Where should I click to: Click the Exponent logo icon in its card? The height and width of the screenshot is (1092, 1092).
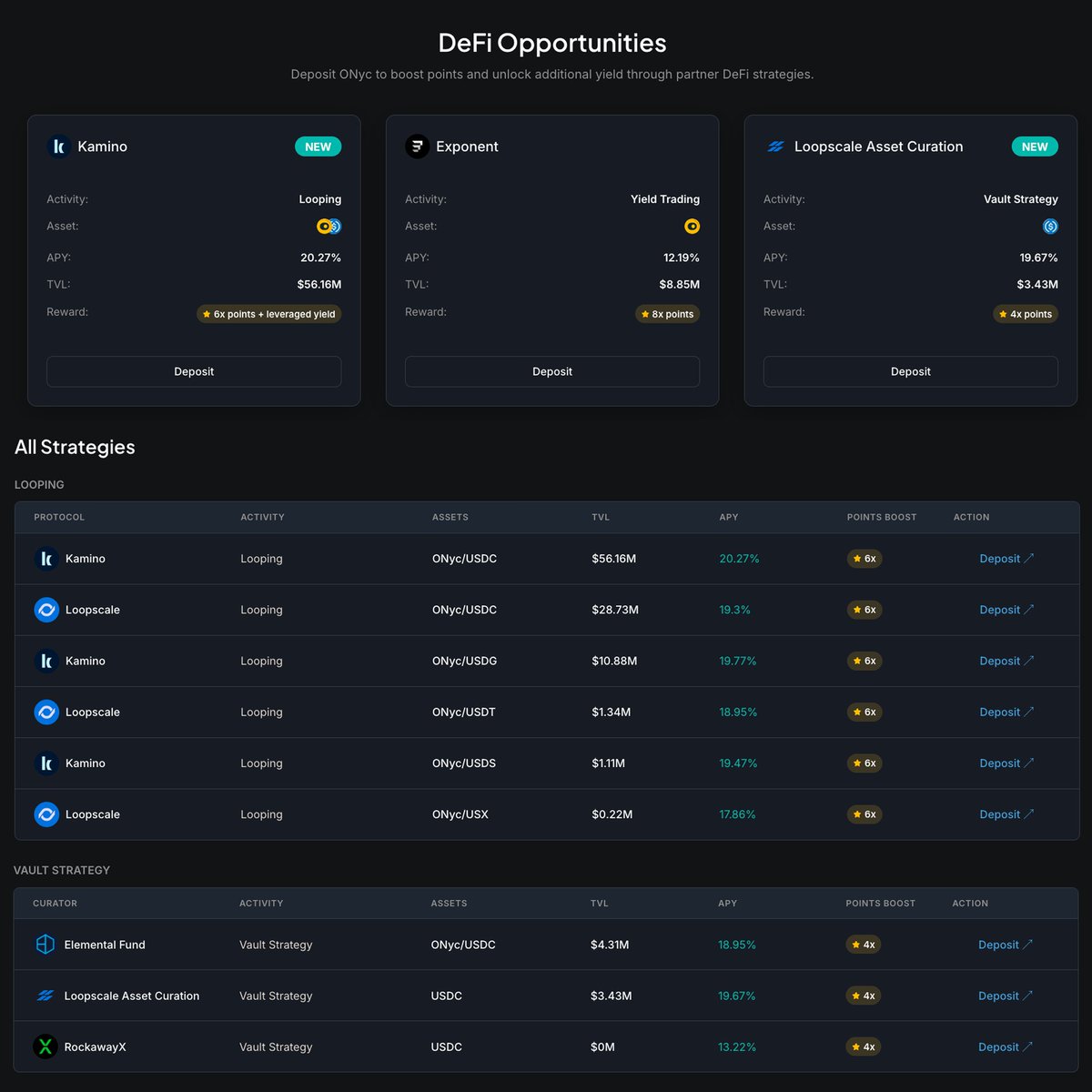[x=417, y=147]
